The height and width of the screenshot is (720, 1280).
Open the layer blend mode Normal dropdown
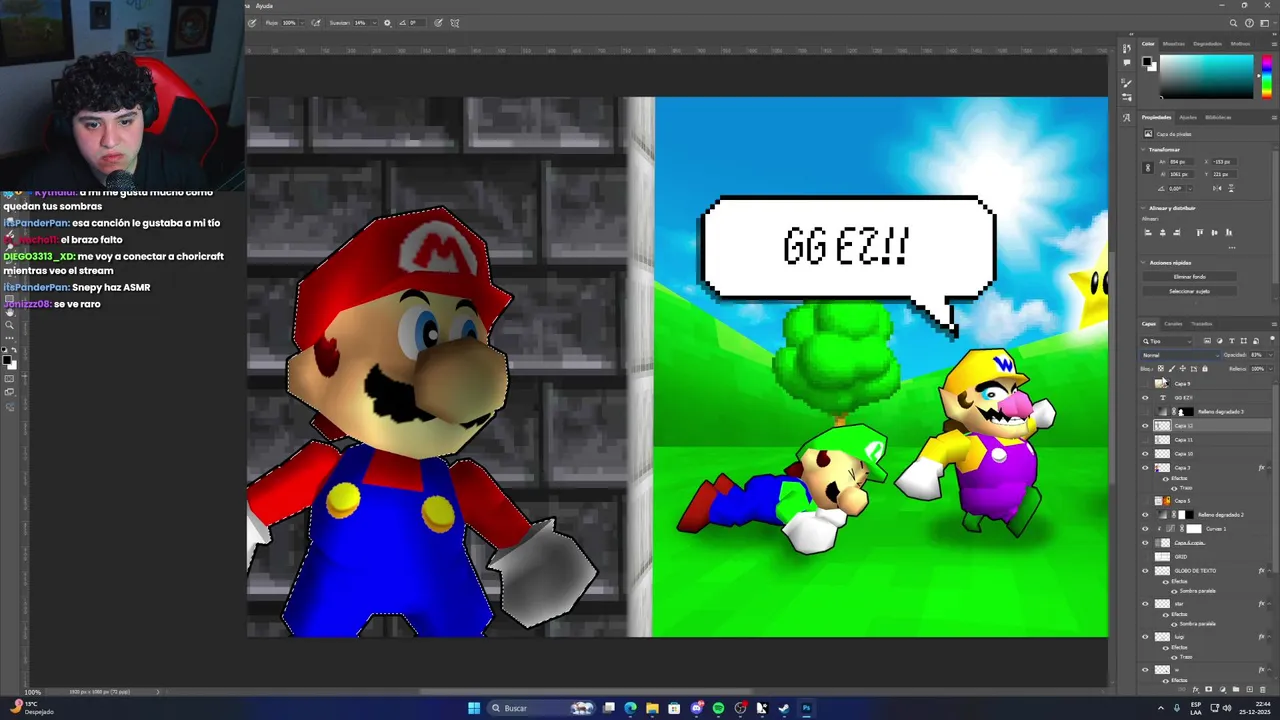click(1181, 355)
